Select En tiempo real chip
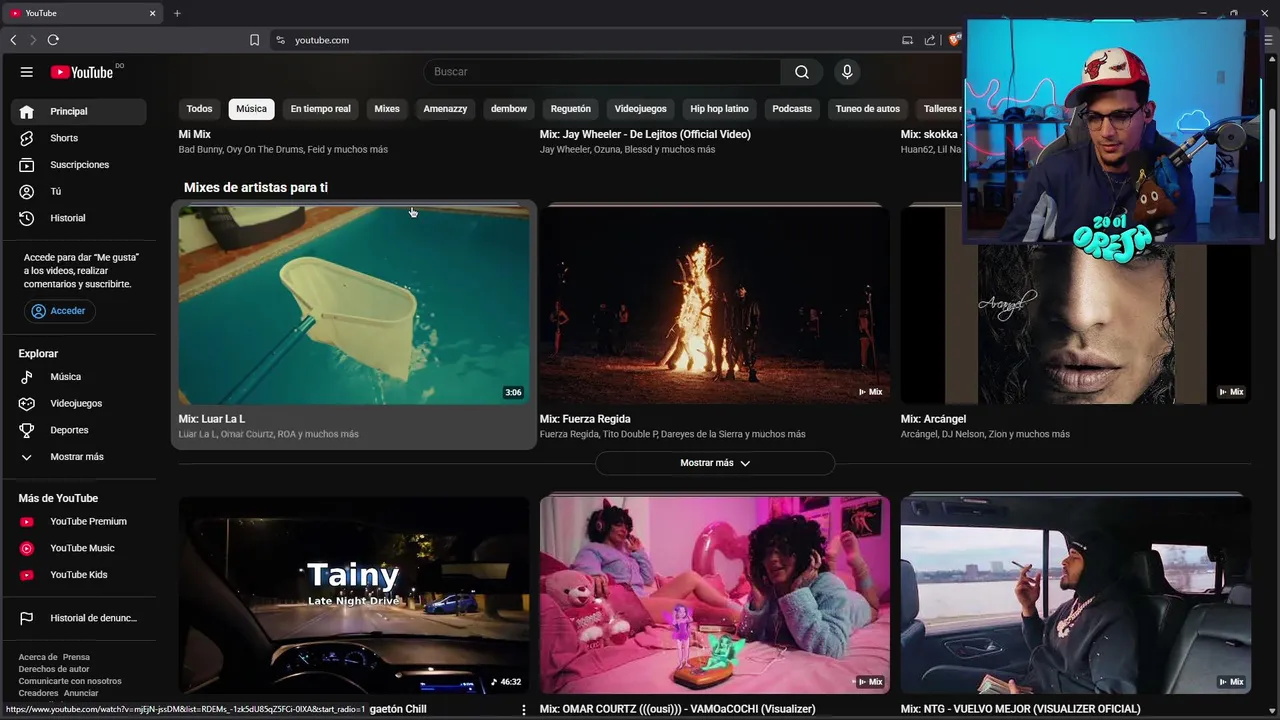Image resolution: width=1280 pixels, height=720 pixels. (320, 109)
